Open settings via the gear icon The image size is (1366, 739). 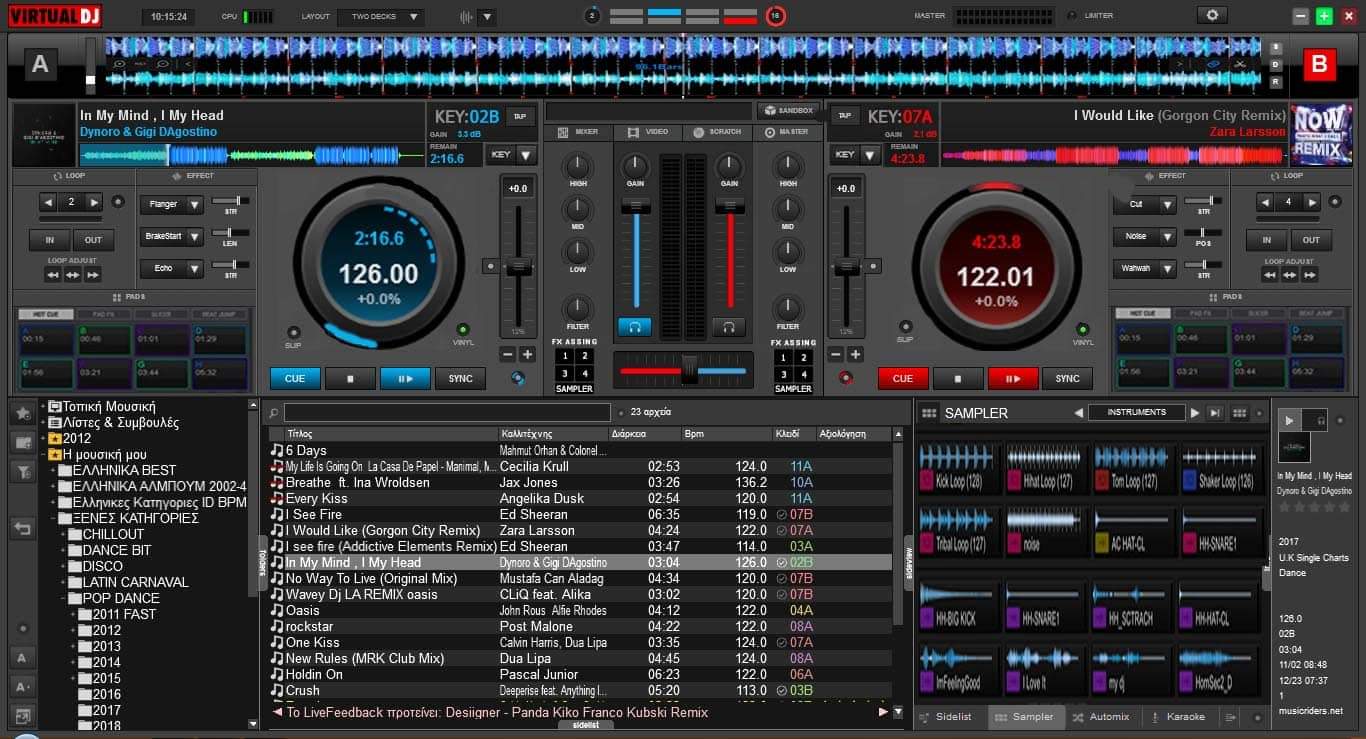1213,15
